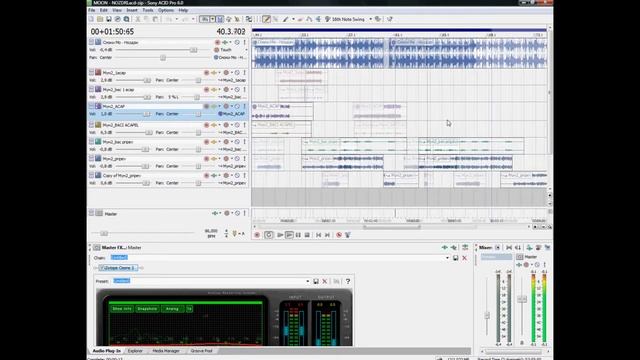640x360 pixels.
Task: Save the FX chain with disk icon
Action: point(456,258)
